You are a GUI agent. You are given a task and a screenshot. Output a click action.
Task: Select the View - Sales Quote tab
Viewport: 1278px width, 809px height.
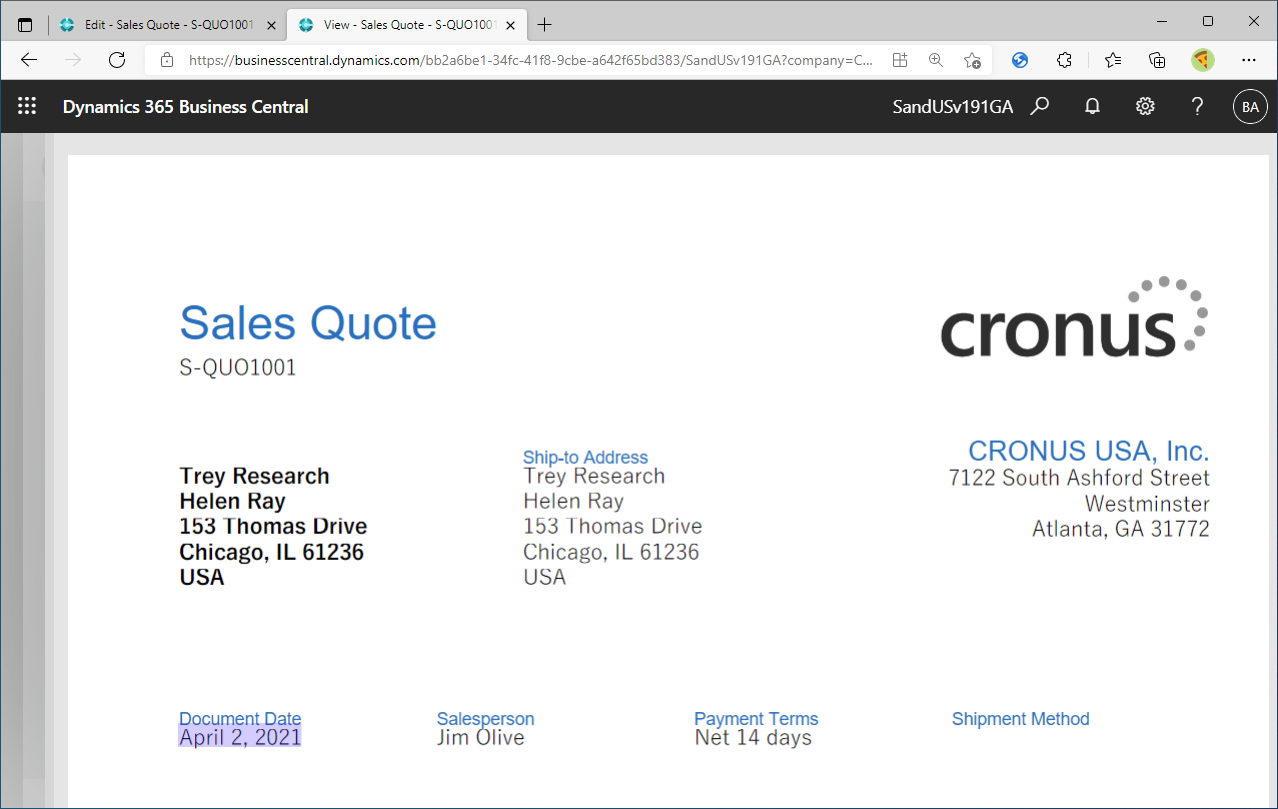[400, 25]
